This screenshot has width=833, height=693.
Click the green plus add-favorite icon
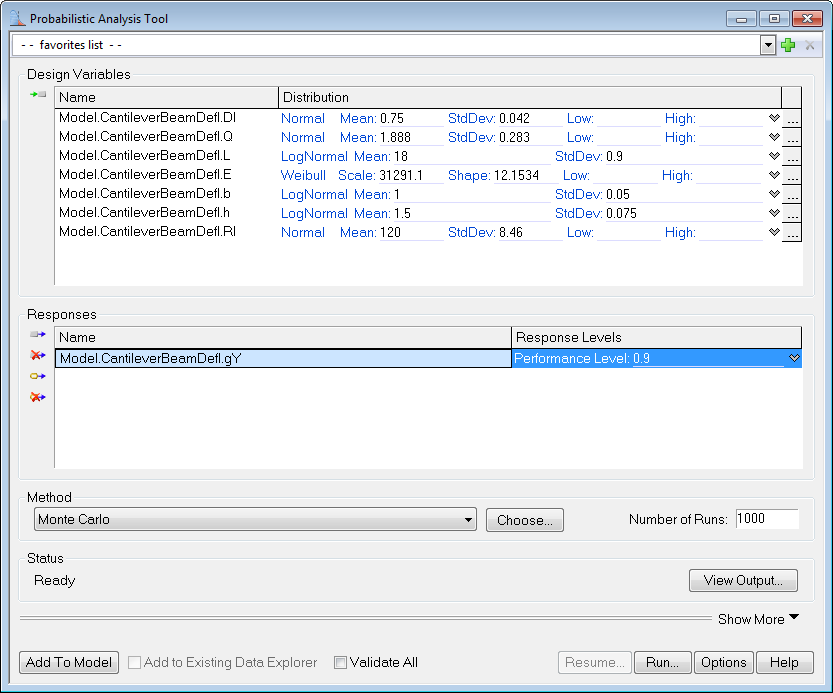[788, 45]
